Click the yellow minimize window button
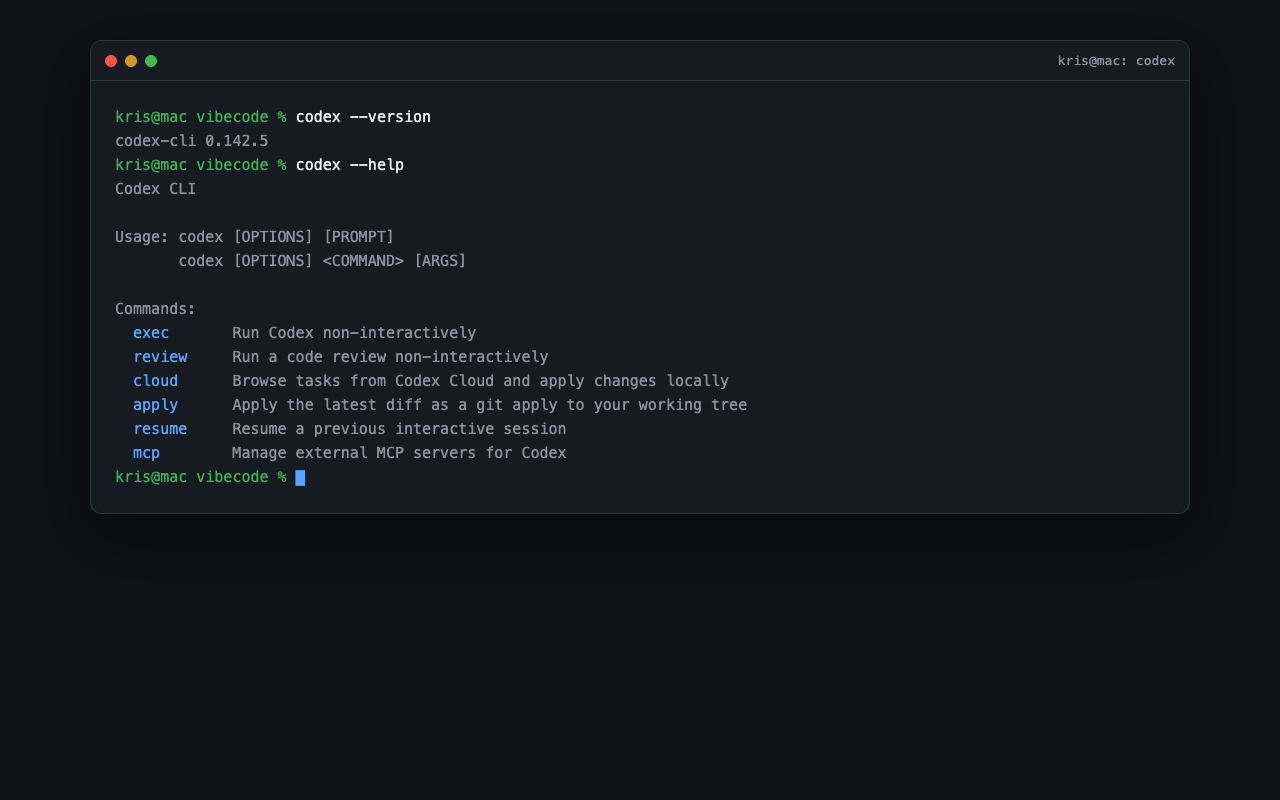 (131, 61)
